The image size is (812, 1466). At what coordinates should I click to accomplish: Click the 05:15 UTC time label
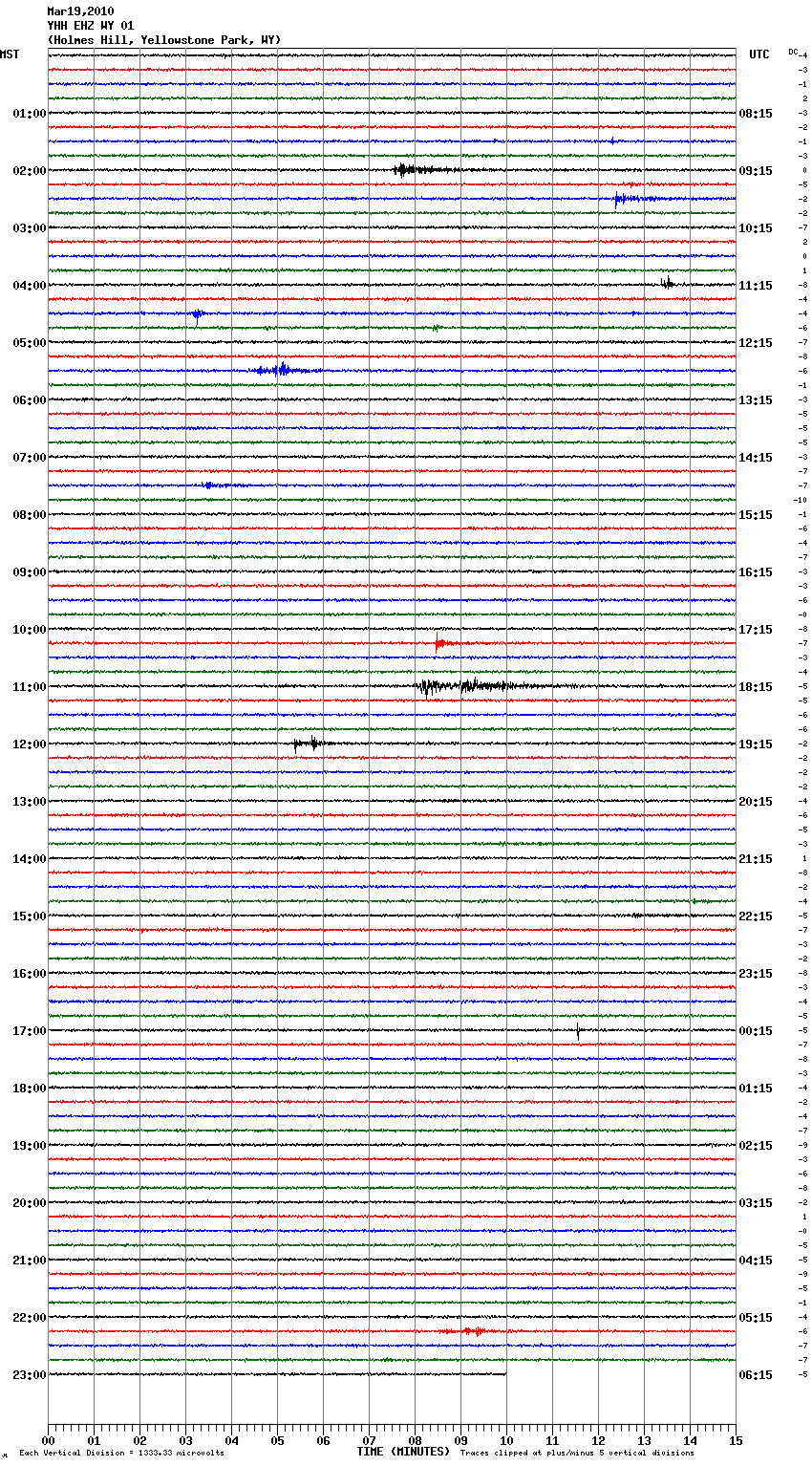coord(756,1318)
